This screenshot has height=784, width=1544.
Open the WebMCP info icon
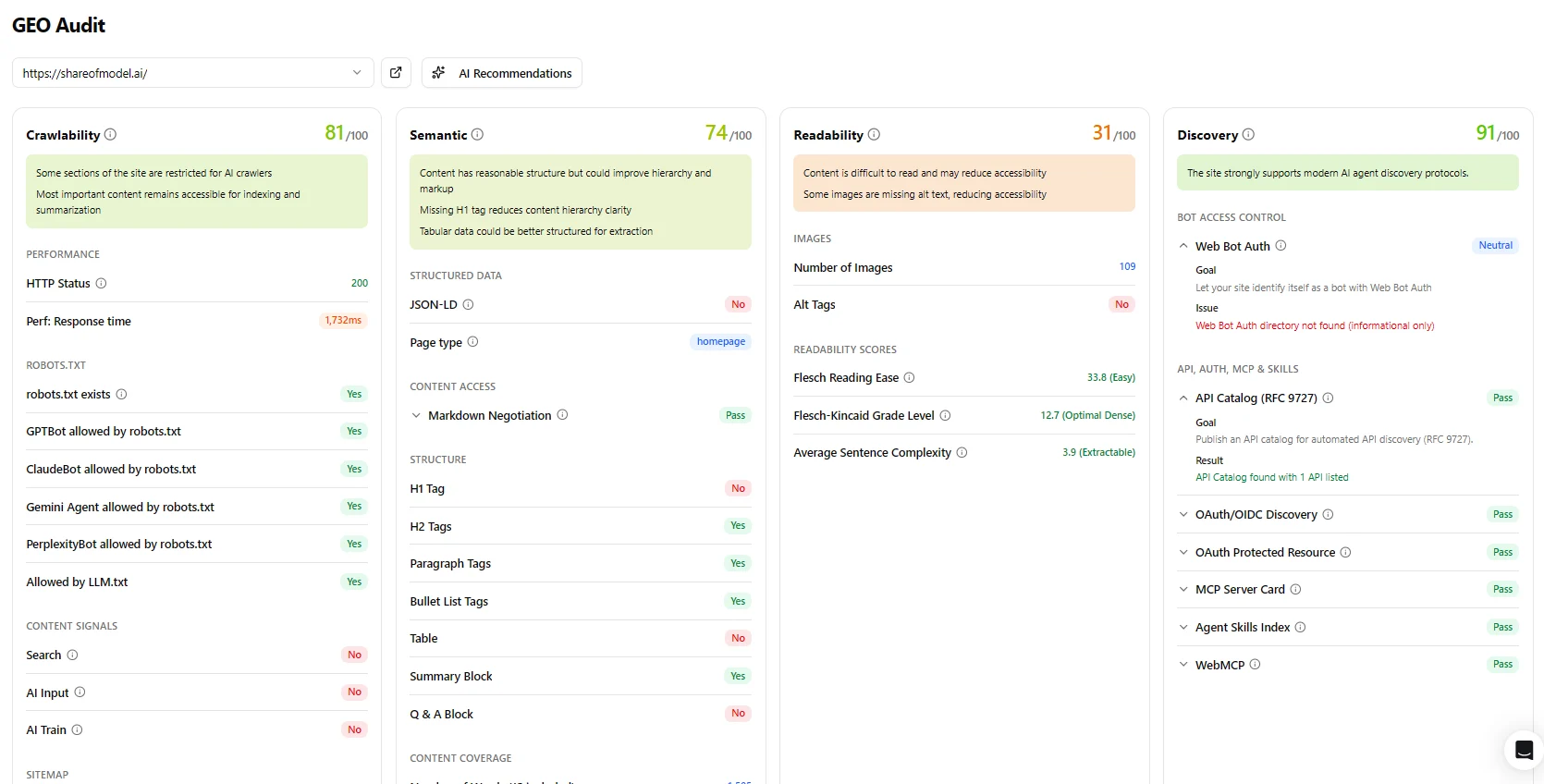pyautogui.click(x=1255, y=665)
